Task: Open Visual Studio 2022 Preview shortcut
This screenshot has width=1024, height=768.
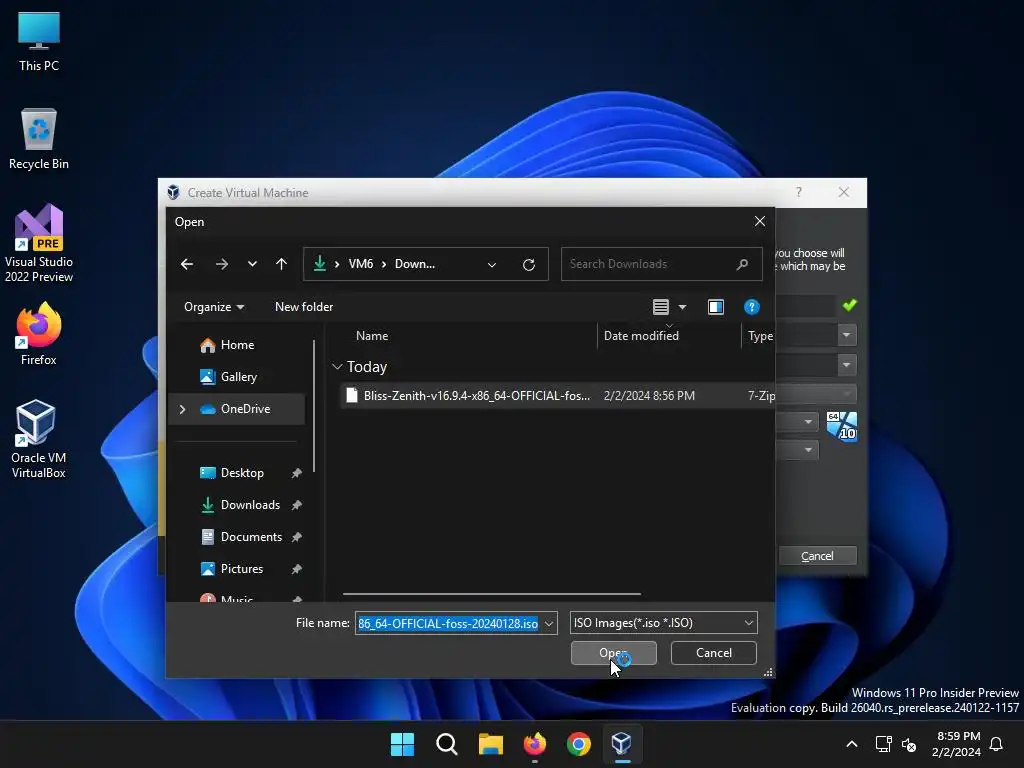Action: pyautogui.click(x=39, y=244)
